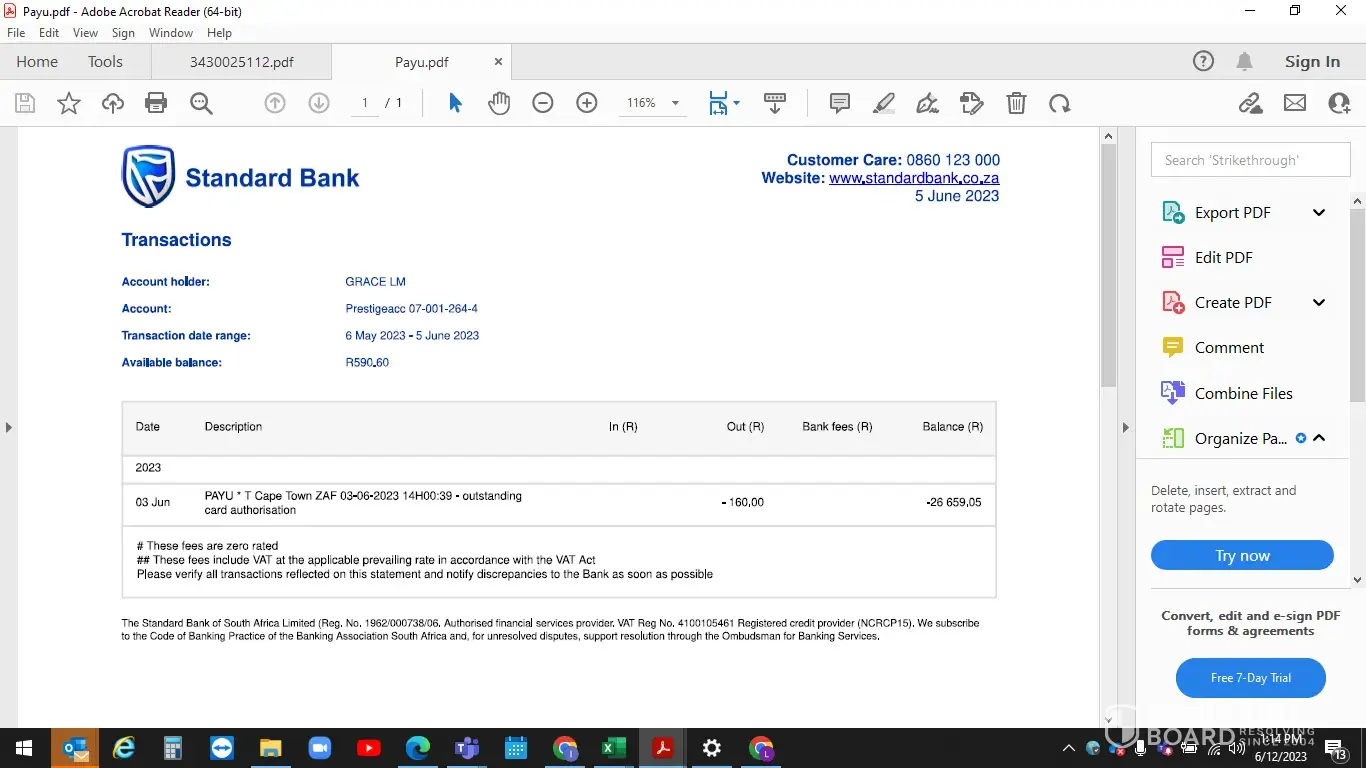The width and height of the screenshot is (1366, 768).
Task: Open the Edit menu
Action: pyautogui.click(x=49, y=33)
